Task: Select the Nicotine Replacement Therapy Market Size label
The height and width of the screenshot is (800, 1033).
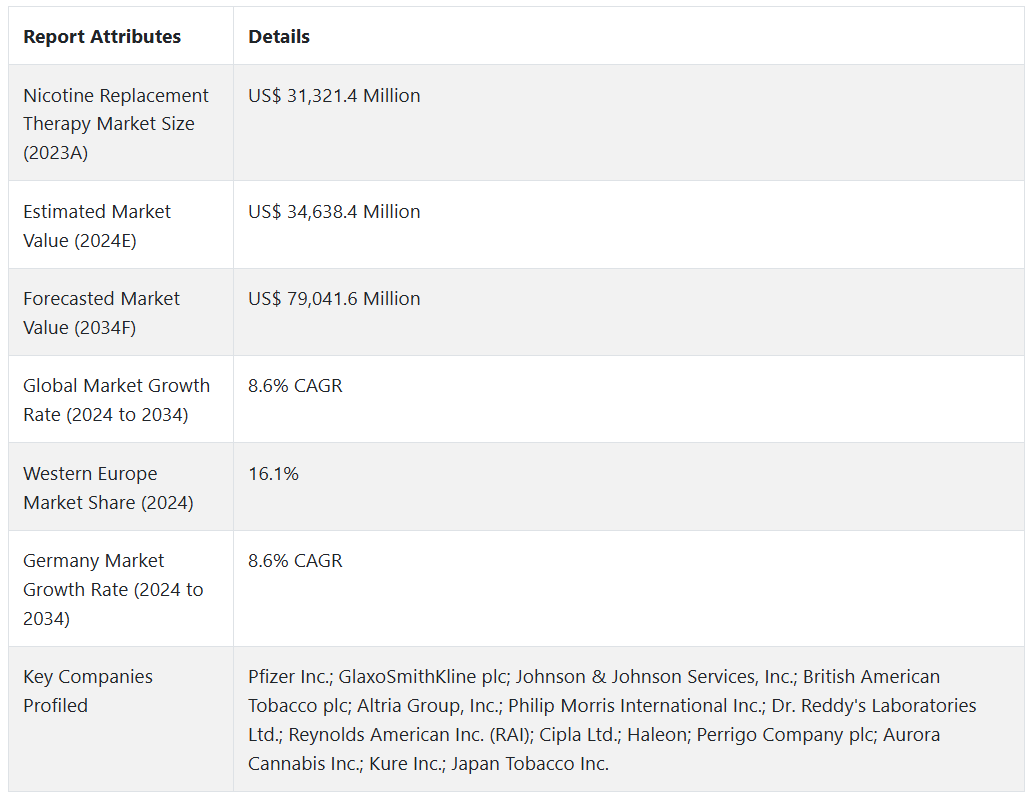Action: coord(116,124)
